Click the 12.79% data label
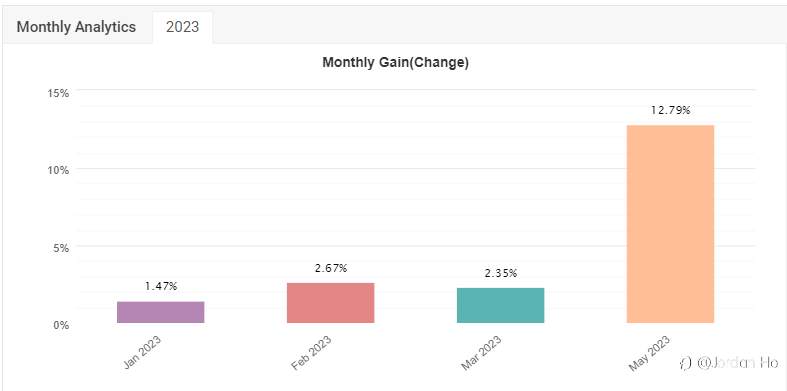Viewport: 787px width, 391px height. point(671,110)
